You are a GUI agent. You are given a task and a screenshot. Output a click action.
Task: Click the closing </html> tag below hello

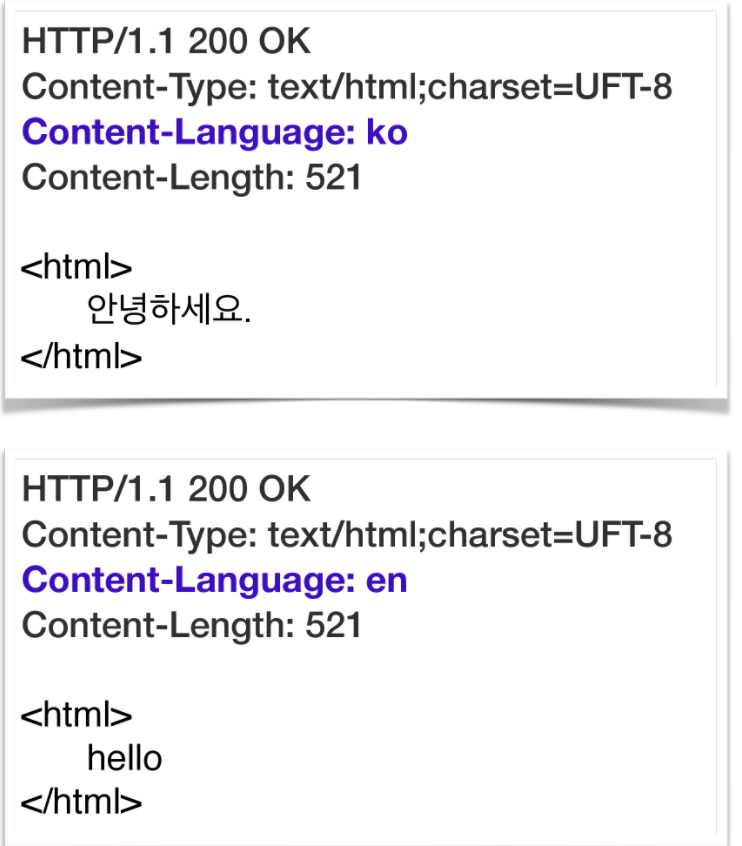pyautogui.click(x=82, y=802)
